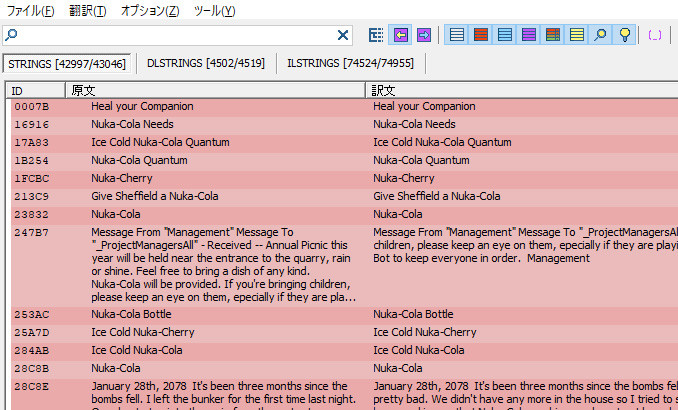This screenshot has width=678, height=410.
Task: Toggle the multicolor lines filter button
Action: pyautogui.click(x=553, y=35)
